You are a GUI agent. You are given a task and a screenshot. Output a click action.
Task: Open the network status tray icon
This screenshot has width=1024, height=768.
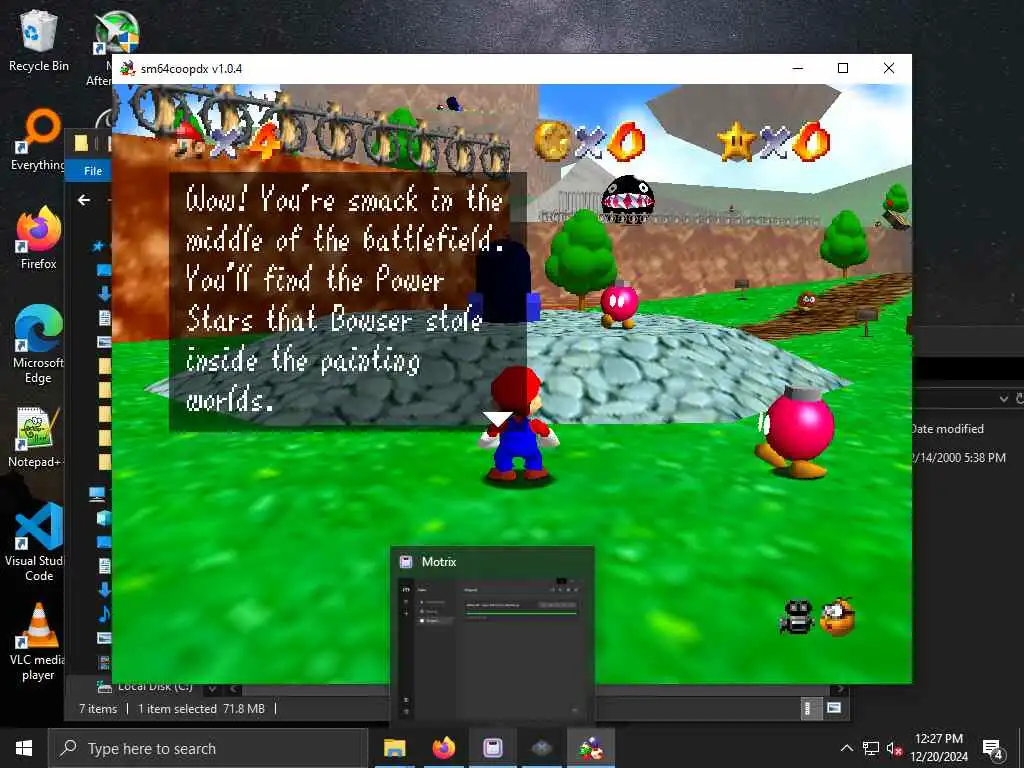click(871, 748)
